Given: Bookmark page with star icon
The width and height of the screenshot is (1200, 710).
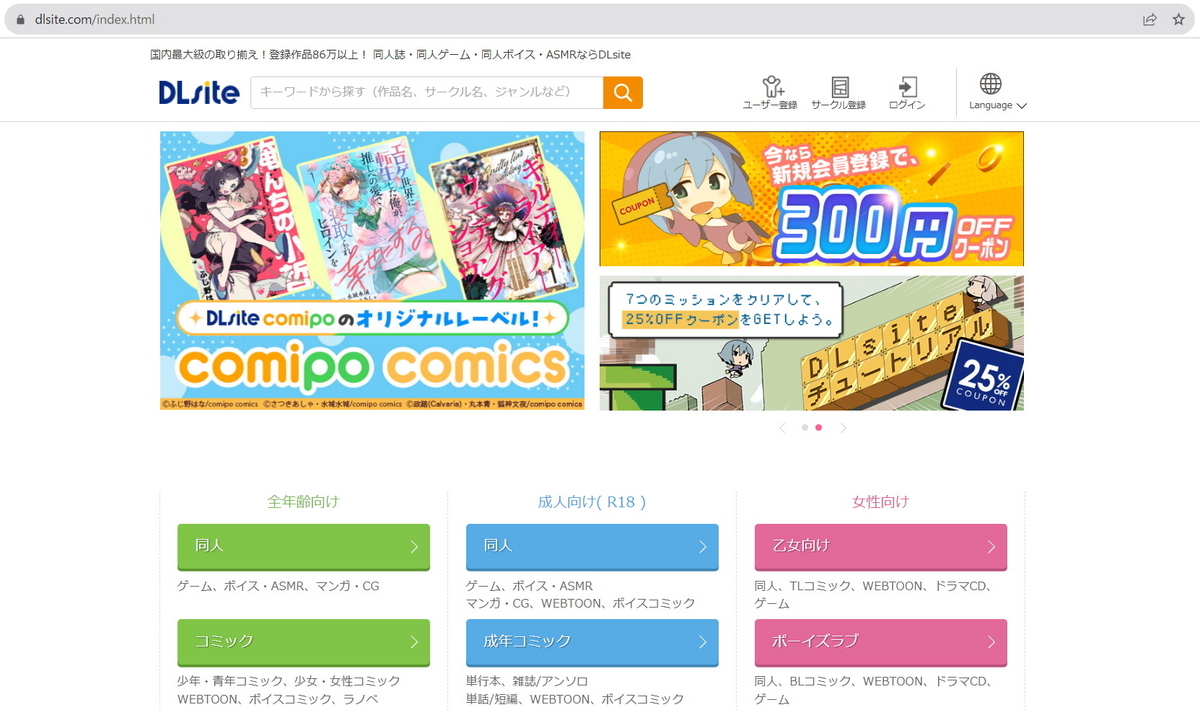Looking at the screenshot, I should point(1178,19).
